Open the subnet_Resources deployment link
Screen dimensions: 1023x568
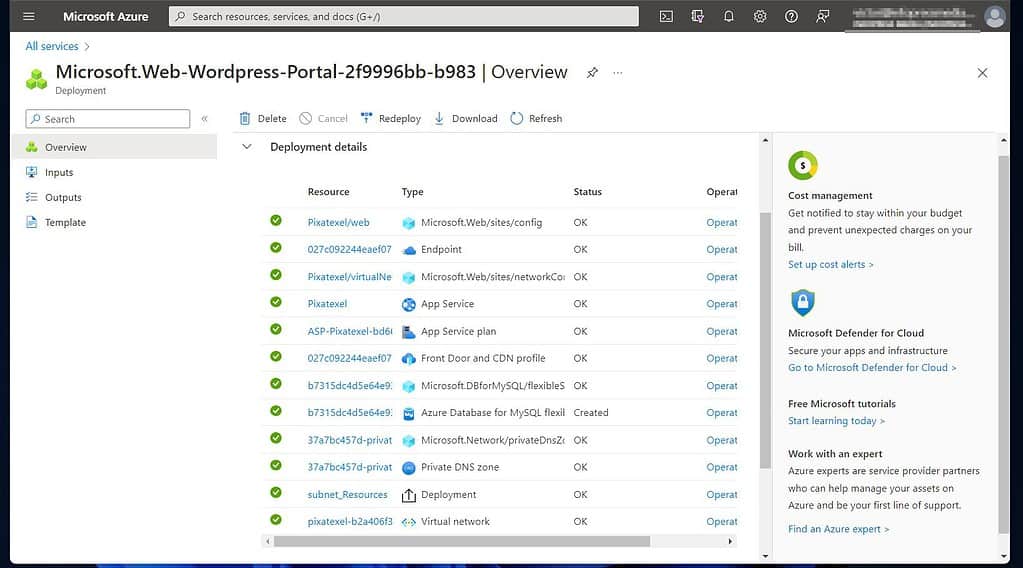pos(348,494)
